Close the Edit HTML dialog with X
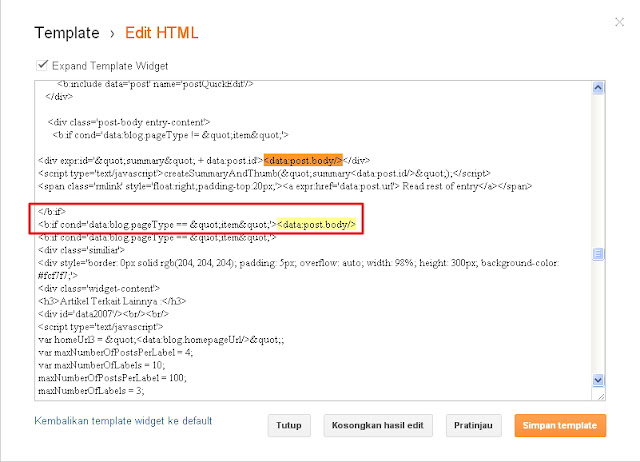 [x=619, y=22]
